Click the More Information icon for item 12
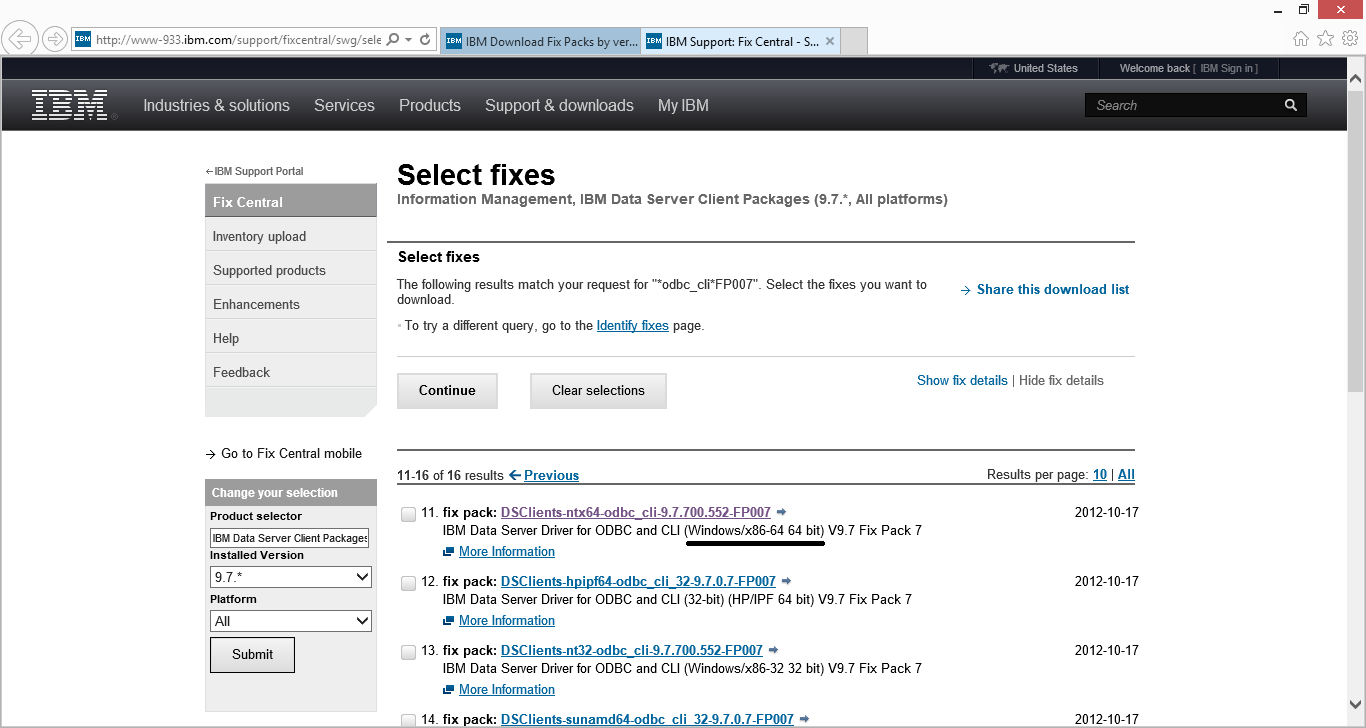This screenshot has width=1366, height=728. [x=449, y=621]
